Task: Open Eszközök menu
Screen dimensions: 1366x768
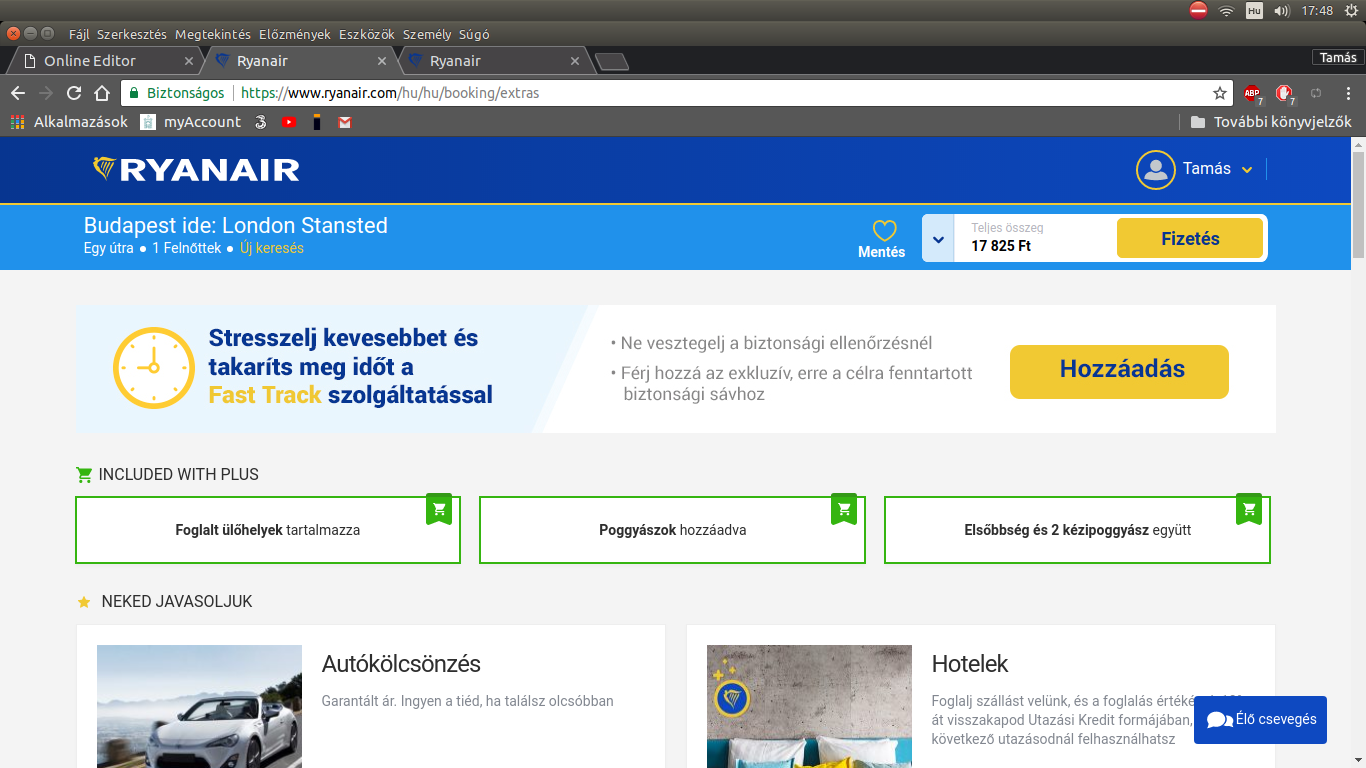Action: (x=367, y=34)
